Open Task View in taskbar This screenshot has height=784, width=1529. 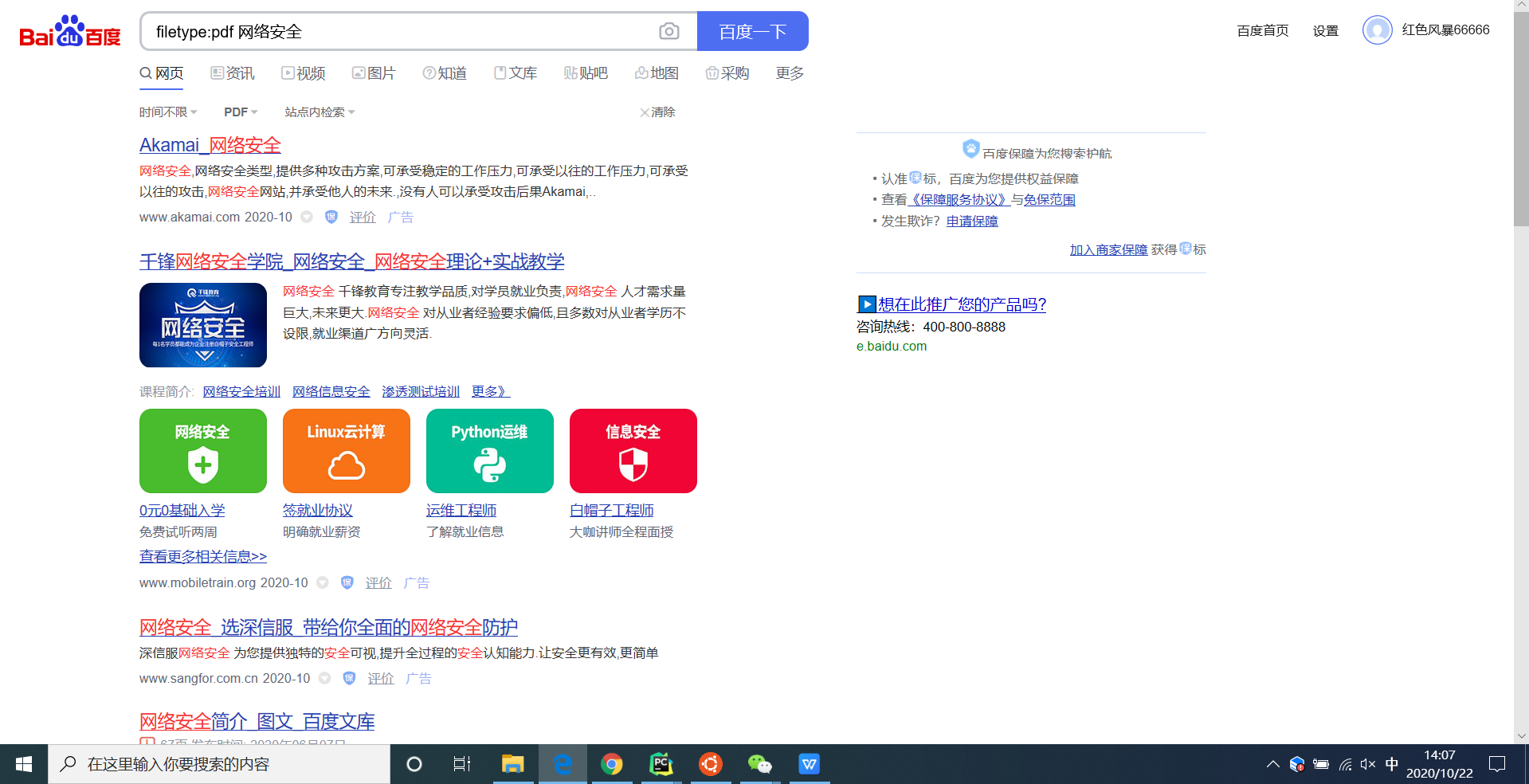coord(462,764)
